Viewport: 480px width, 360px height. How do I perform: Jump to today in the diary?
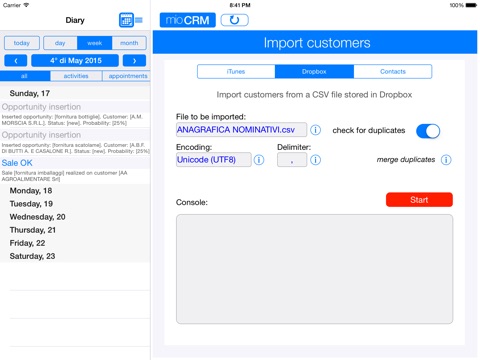click(x=22, y=43)
